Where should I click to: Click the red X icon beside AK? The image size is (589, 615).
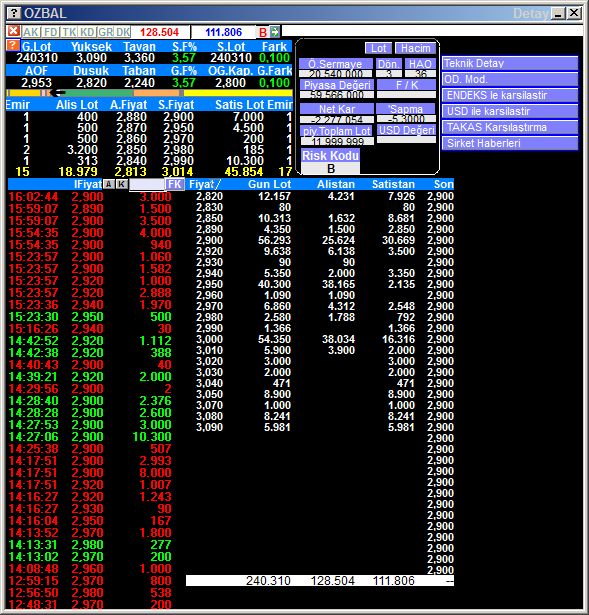[14, 31]
